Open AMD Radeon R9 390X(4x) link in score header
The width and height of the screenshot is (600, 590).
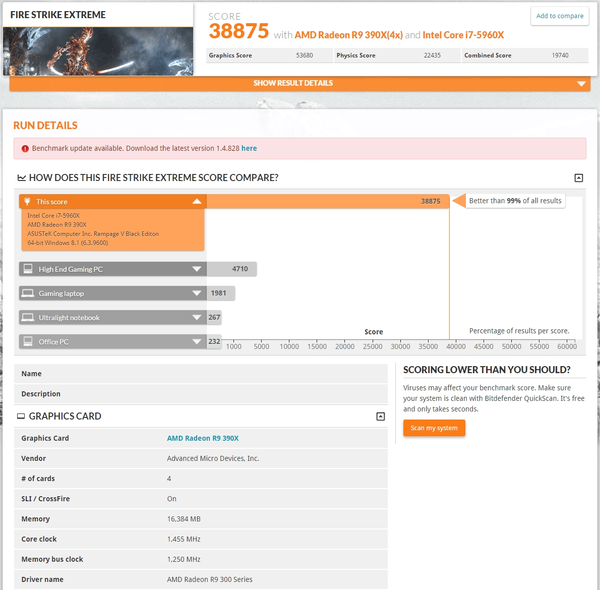coord(348,35)
